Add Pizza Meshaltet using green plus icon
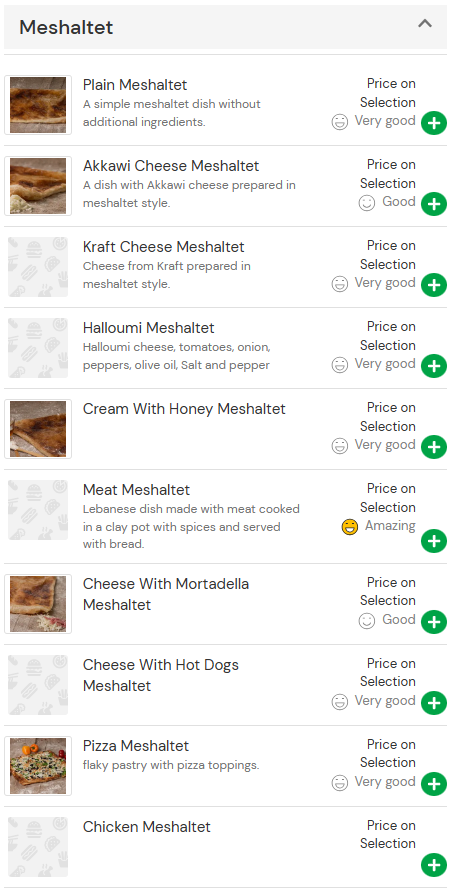This screenshot has height=888, width=455. click(433, 784)
